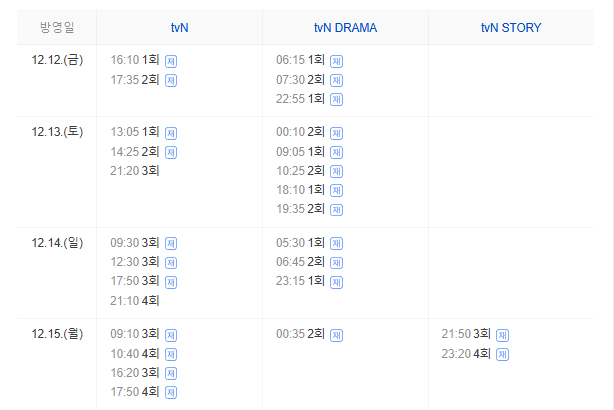Image resolution: width=614 pixels, height=410 pixels.
Task: Click rerun badge beside tvN DRAMA 23:15 1회
Action: click(x=336, y=282)
